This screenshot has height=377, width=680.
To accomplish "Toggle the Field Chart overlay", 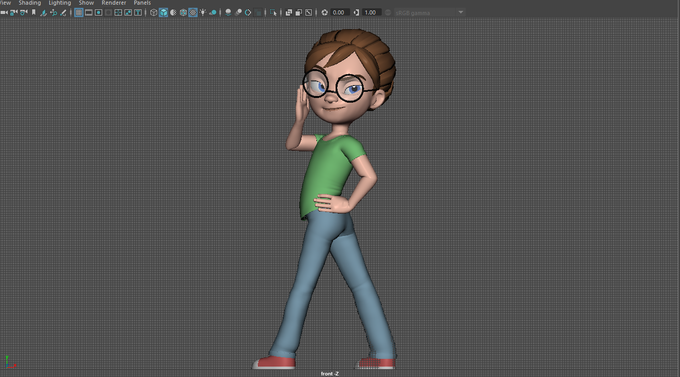I will (x=118, y=13).
